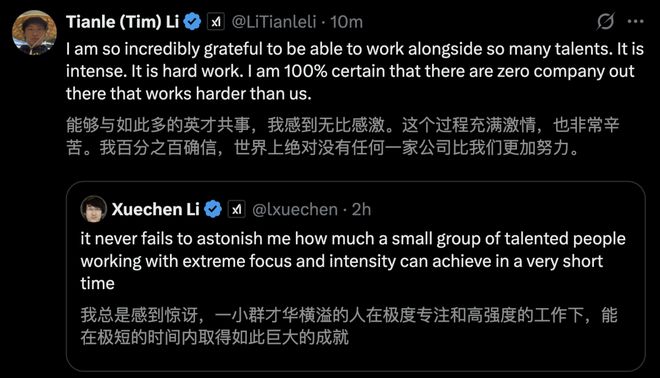Image resolution: width=660 pixels, height=378 pixels.
Task: Click the Grok slashed-circle icon at top right
Action: tap(605, 21)
